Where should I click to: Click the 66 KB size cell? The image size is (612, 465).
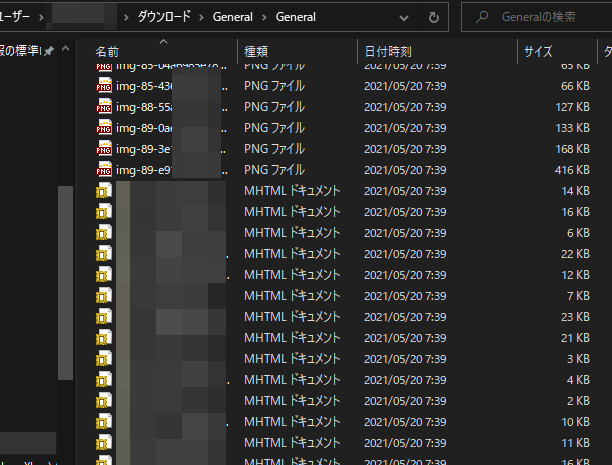[x=575, y=86]
